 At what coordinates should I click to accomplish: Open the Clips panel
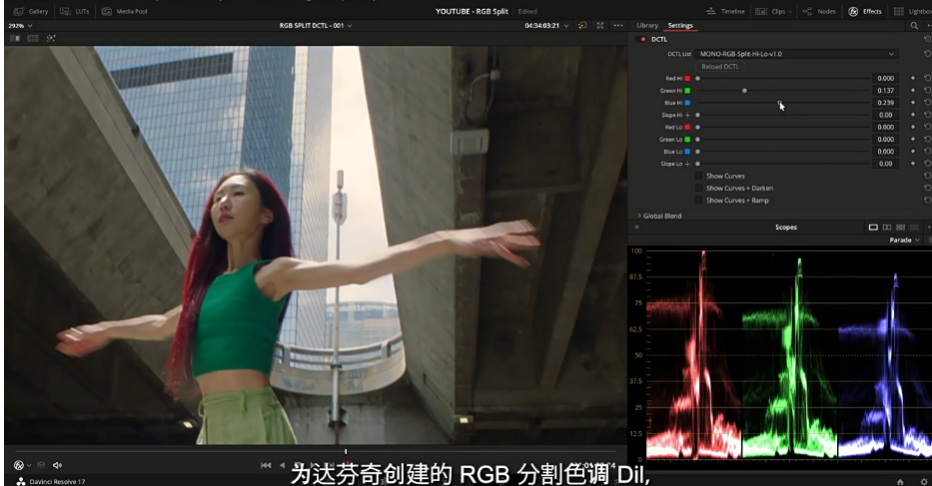click(773, 11)
